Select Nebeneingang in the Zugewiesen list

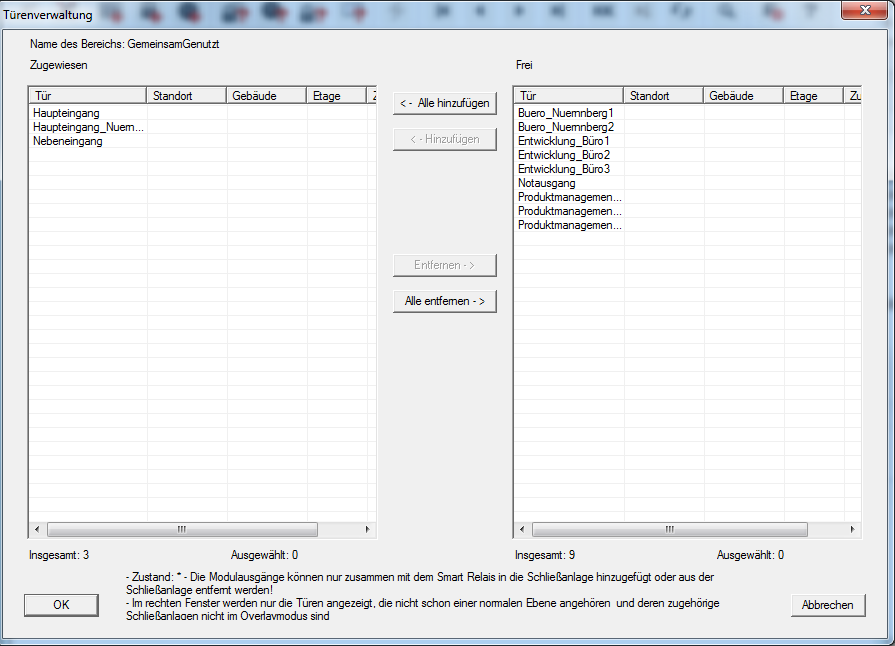point(67,141)
